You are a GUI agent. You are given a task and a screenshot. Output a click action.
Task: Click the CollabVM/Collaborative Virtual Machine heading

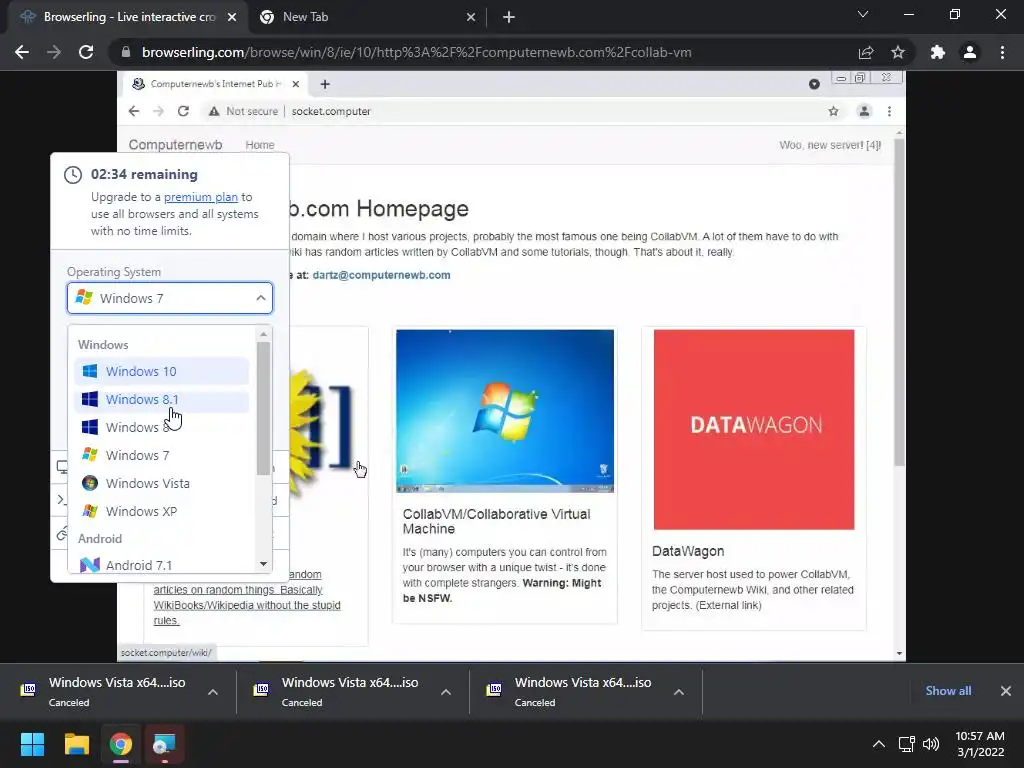(x=496, y=521)
